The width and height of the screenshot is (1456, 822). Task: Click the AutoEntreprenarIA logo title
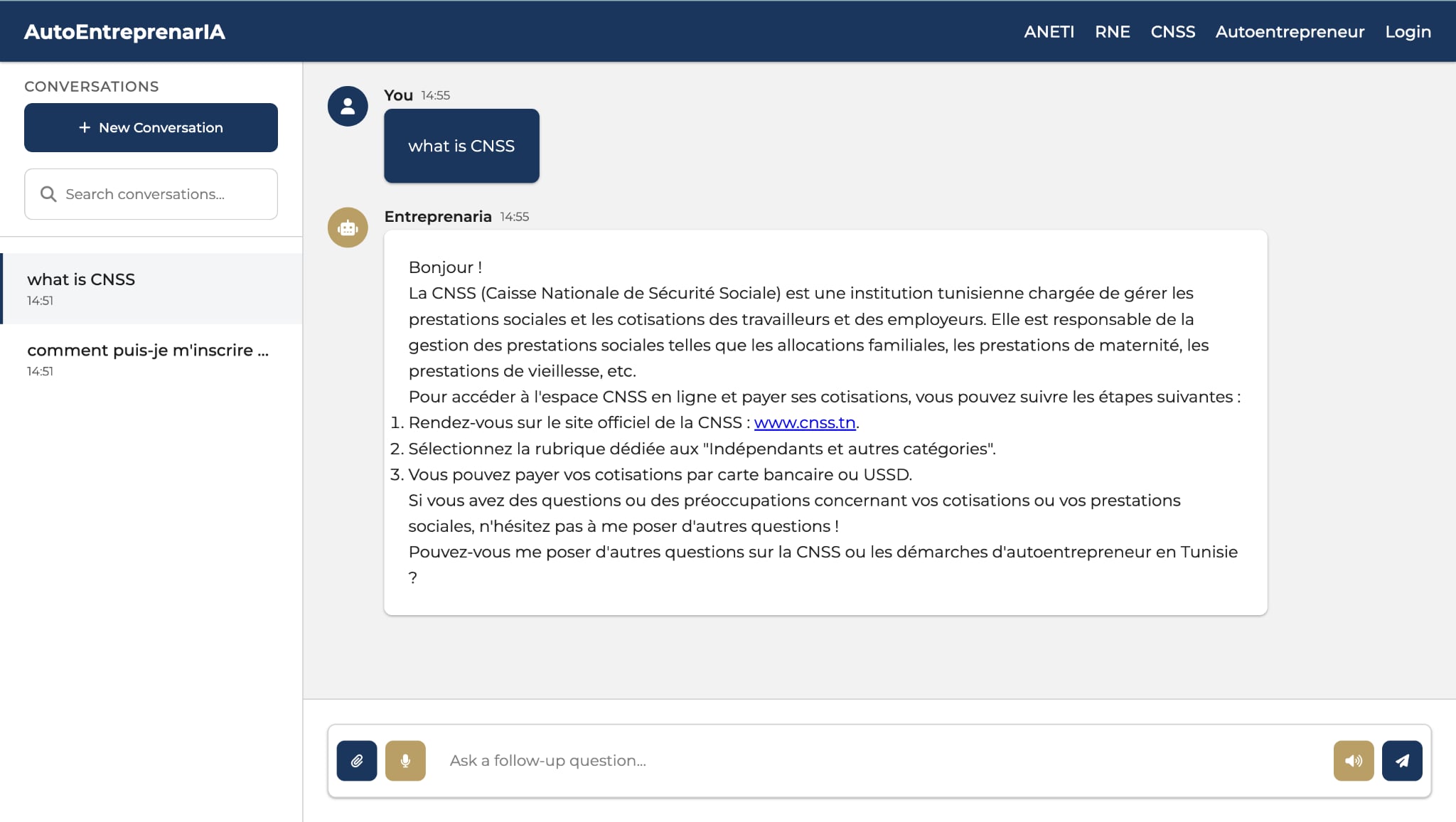[124, 32]
